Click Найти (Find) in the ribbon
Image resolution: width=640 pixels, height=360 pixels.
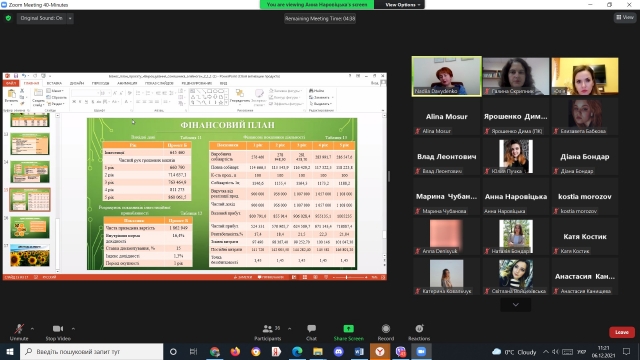click(x=317, y=91)
